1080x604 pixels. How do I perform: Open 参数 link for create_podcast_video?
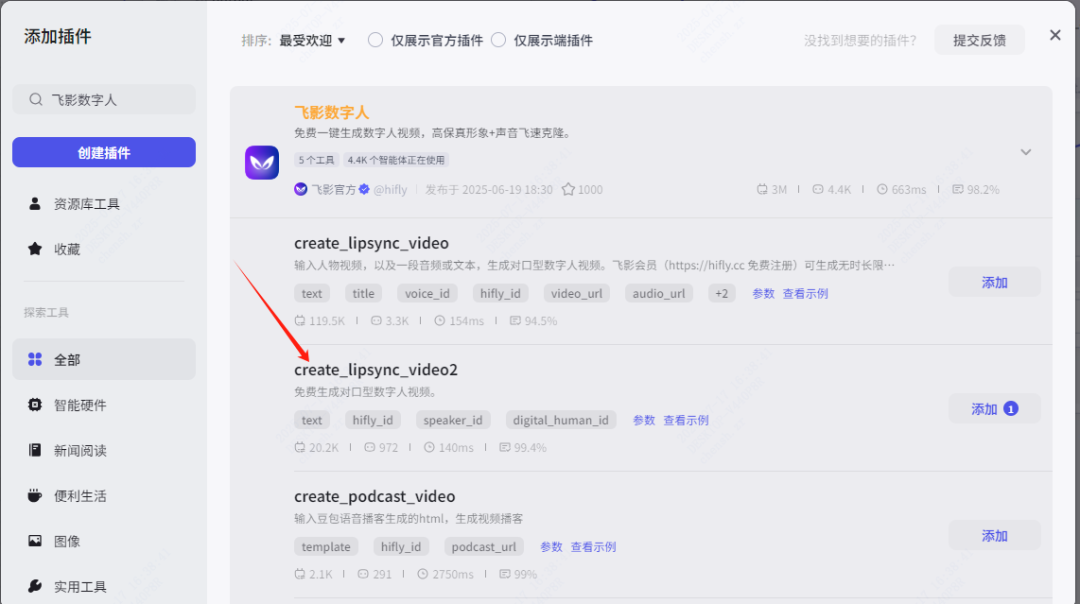[551, 547]
